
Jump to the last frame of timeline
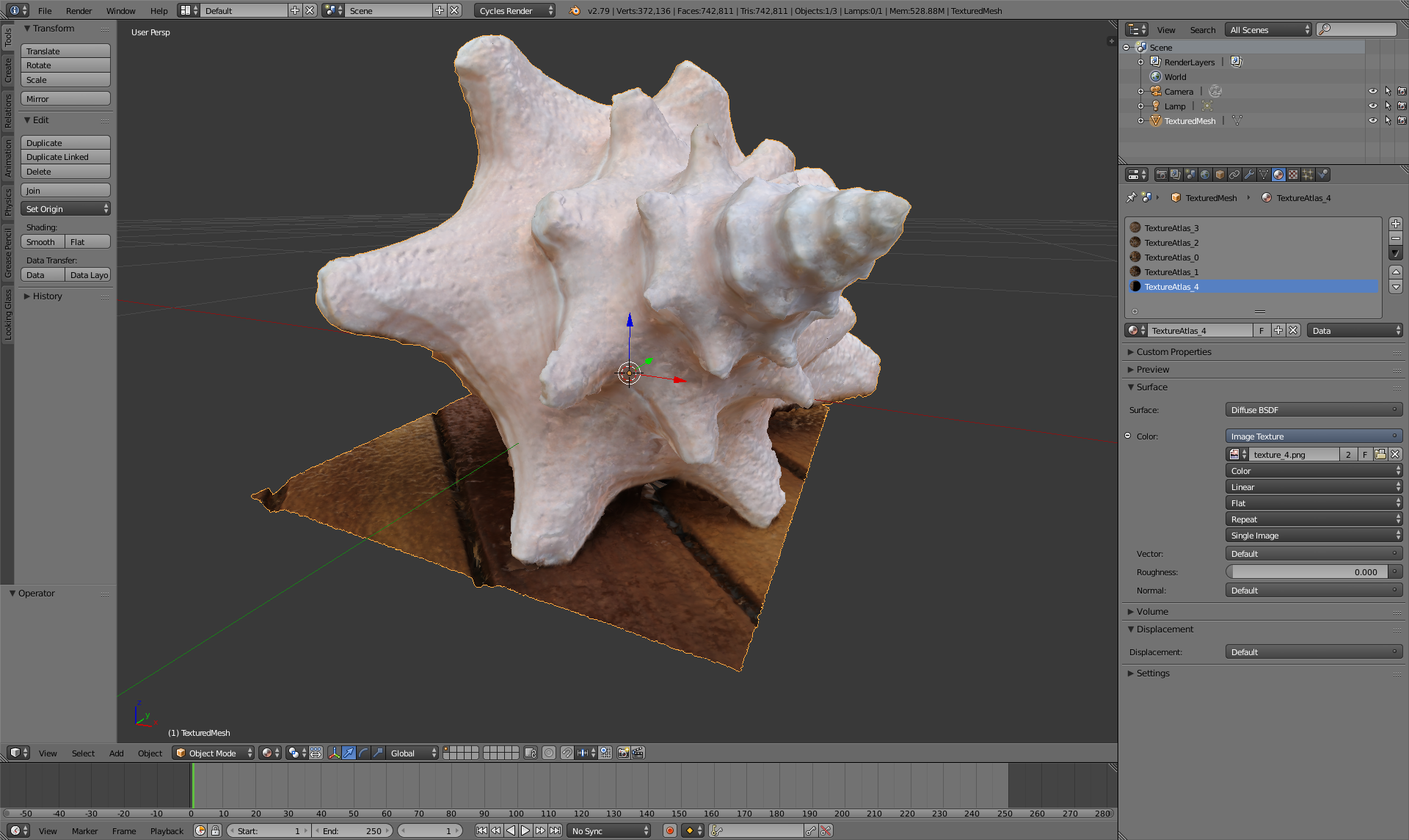[x=555, y=830]
